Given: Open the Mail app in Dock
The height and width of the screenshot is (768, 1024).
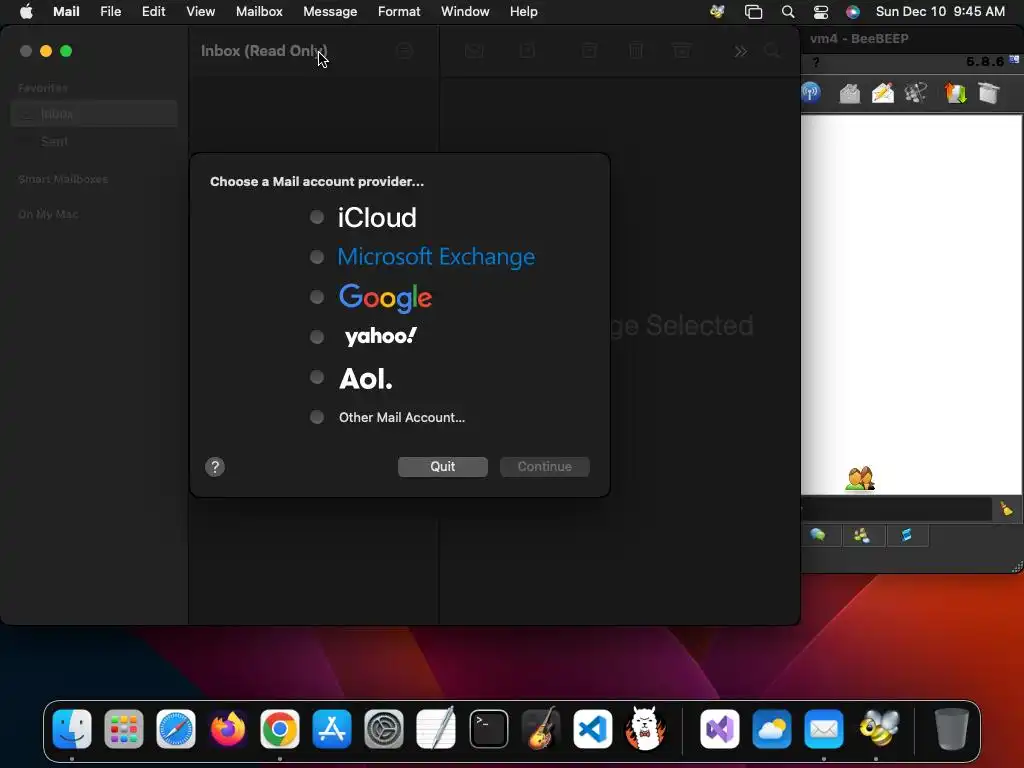Looking at the screenshot, I should click(x=824, y=729).
